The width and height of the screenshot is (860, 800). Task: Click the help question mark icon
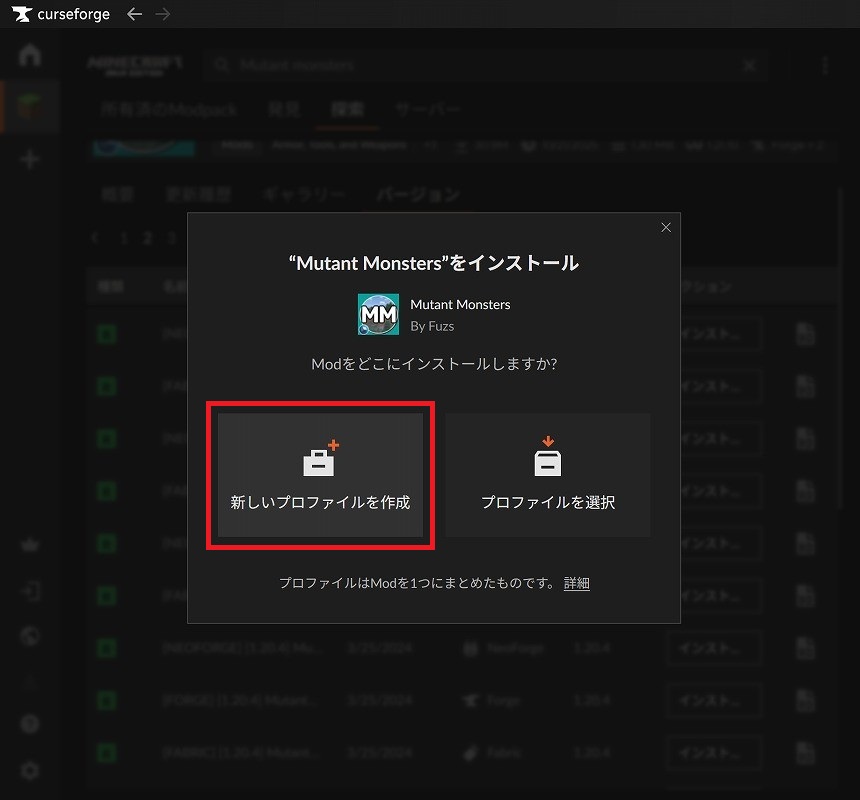coord(30,723)
